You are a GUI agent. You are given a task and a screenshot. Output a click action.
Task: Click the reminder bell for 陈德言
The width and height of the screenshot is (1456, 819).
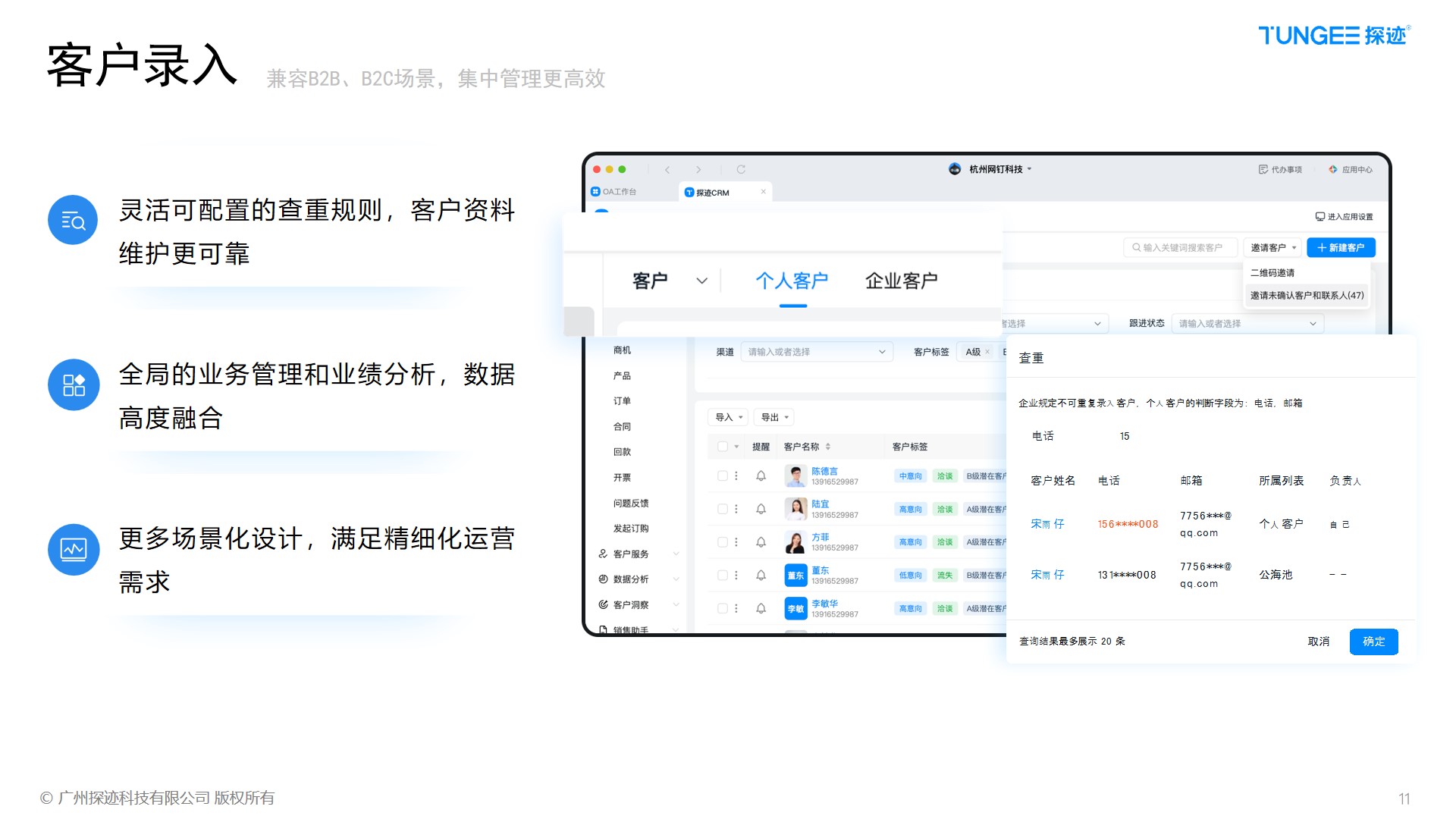761,476
